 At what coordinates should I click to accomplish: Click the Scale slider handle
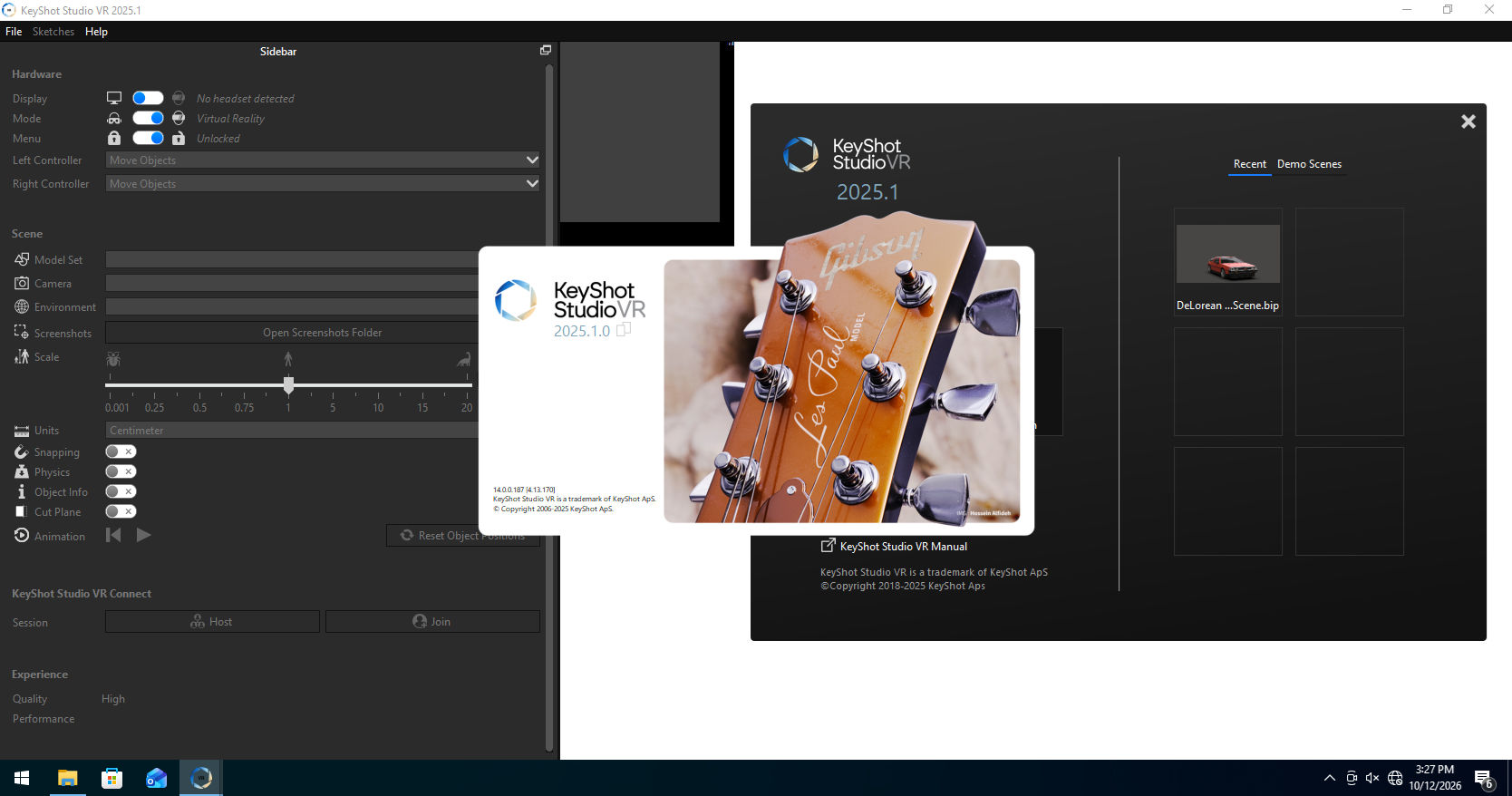coord(288,385)
